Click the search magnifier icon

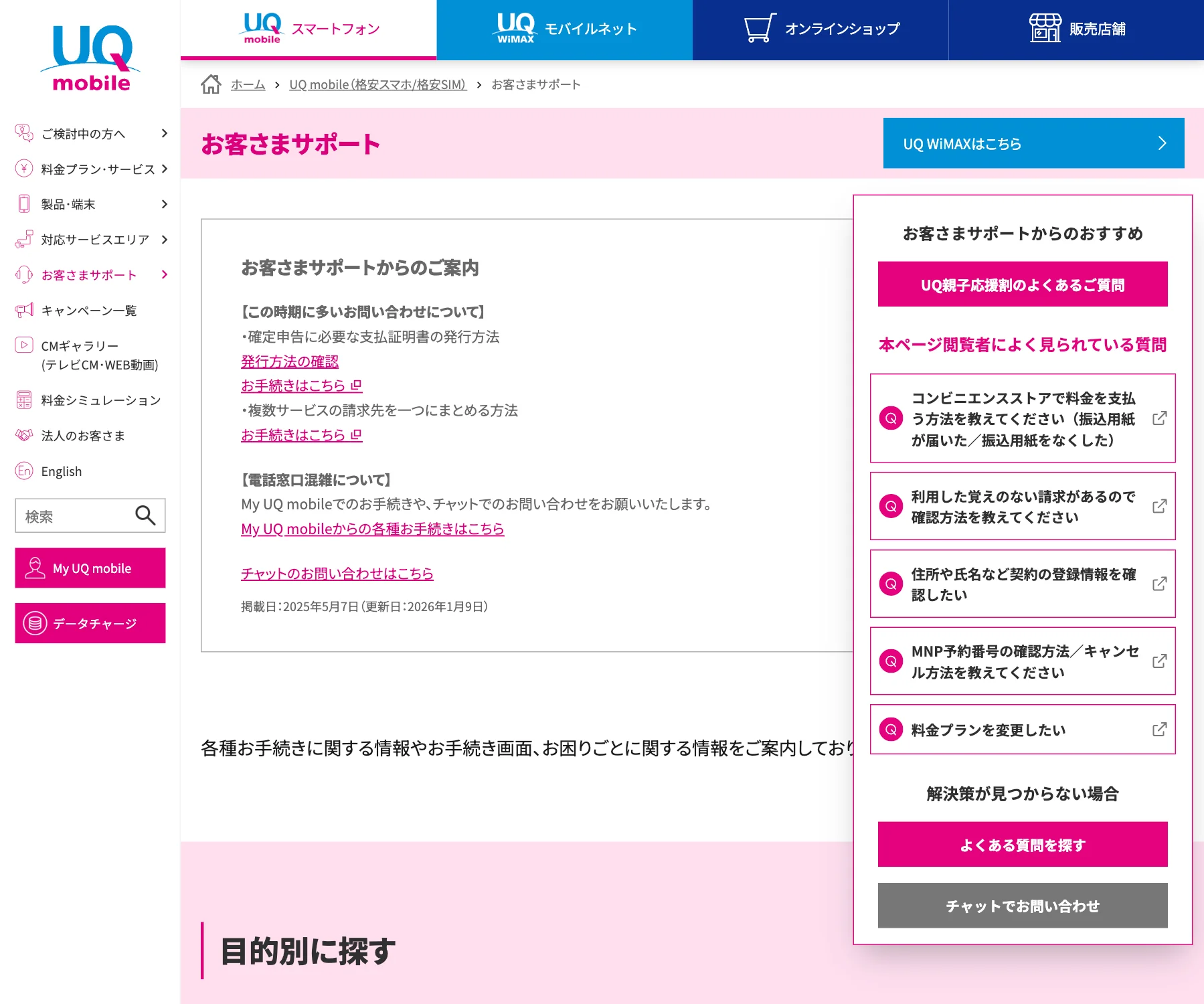click(x=145, y=515)
